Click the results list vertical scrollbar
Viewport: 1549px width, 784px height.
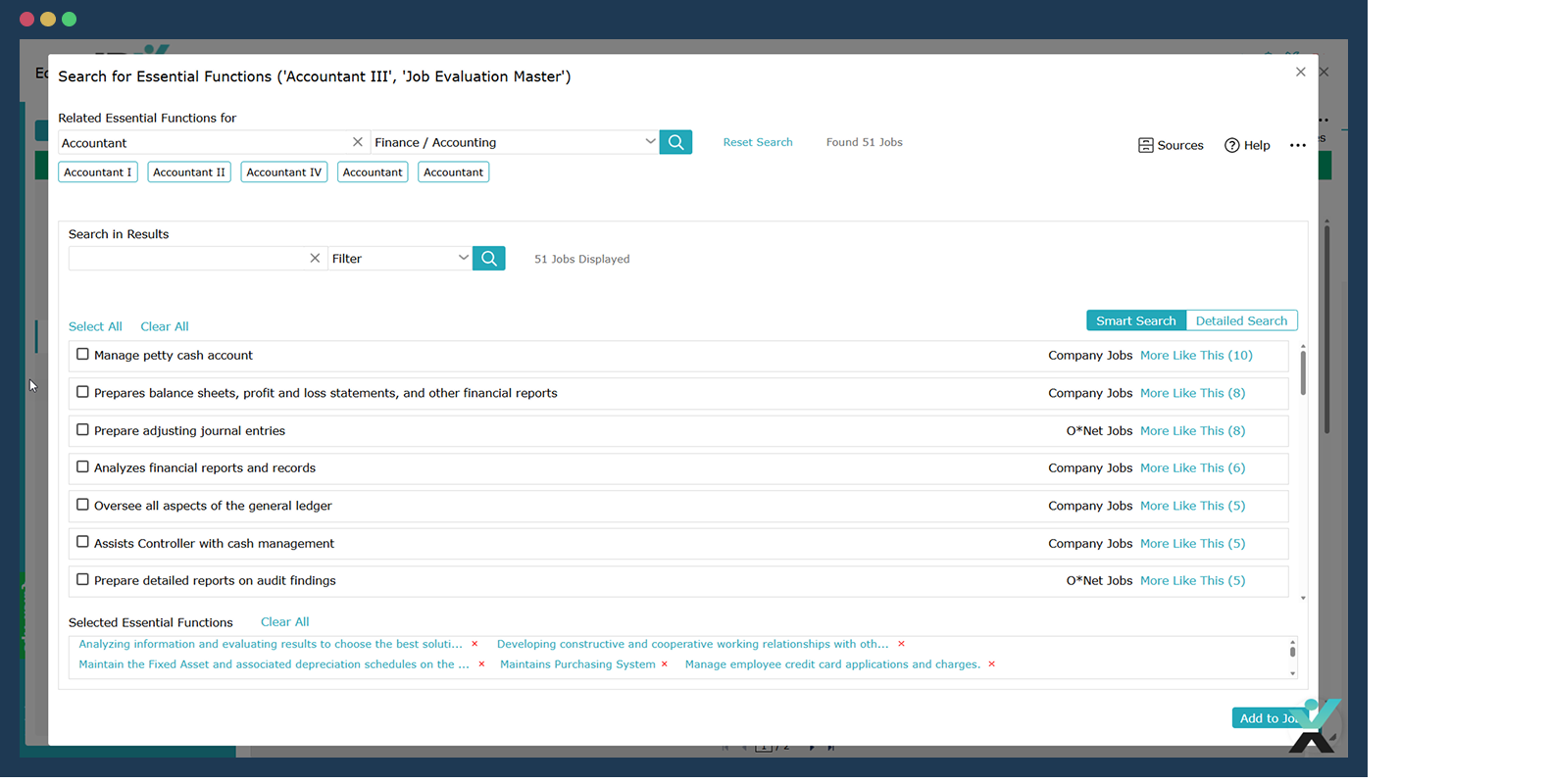[1303, 372]
